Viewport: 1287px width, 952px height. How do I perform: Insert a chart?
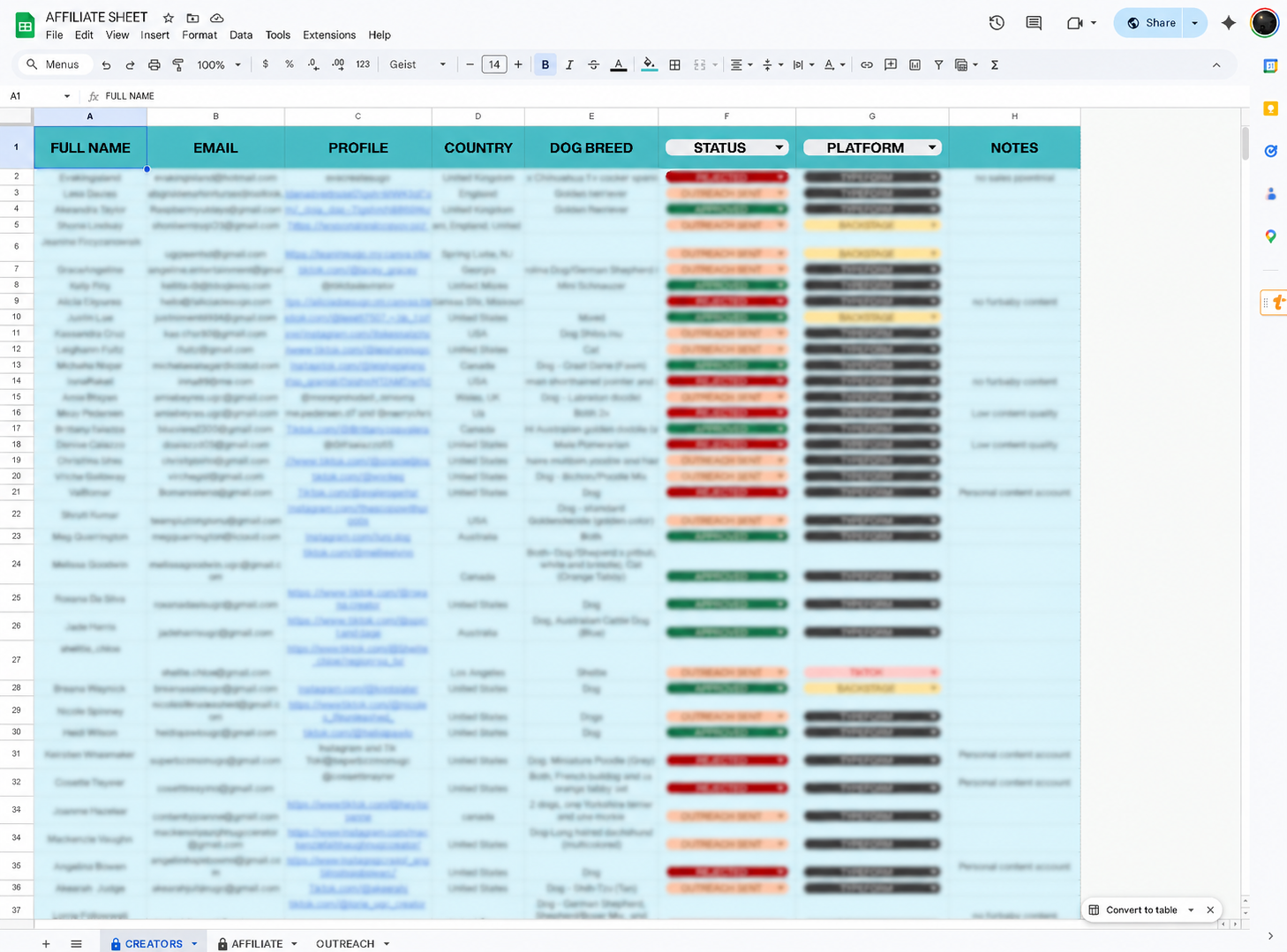click(x=914, y=64)
